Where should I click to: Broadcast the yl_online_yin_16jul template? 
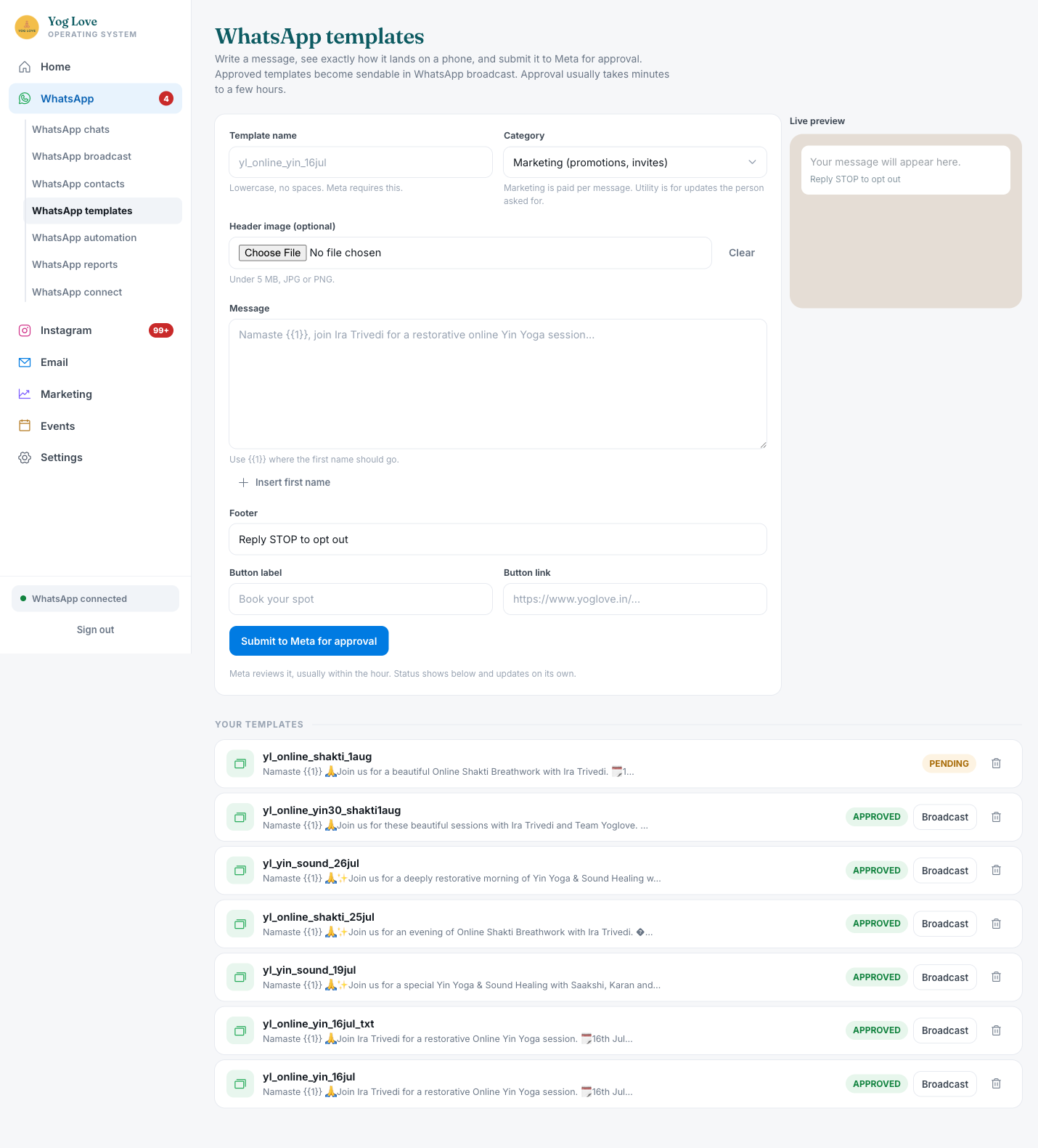[x=944, y=1084]
